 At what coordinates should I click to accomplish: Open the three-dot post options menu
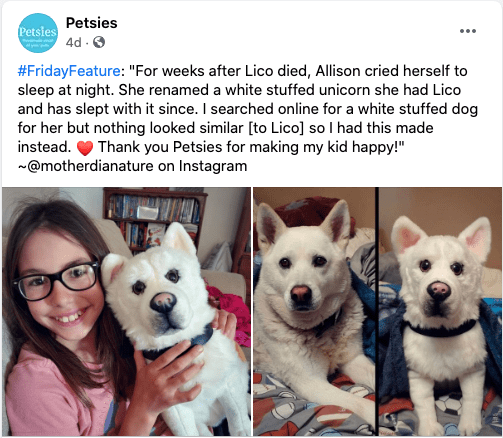pos(468,31)
